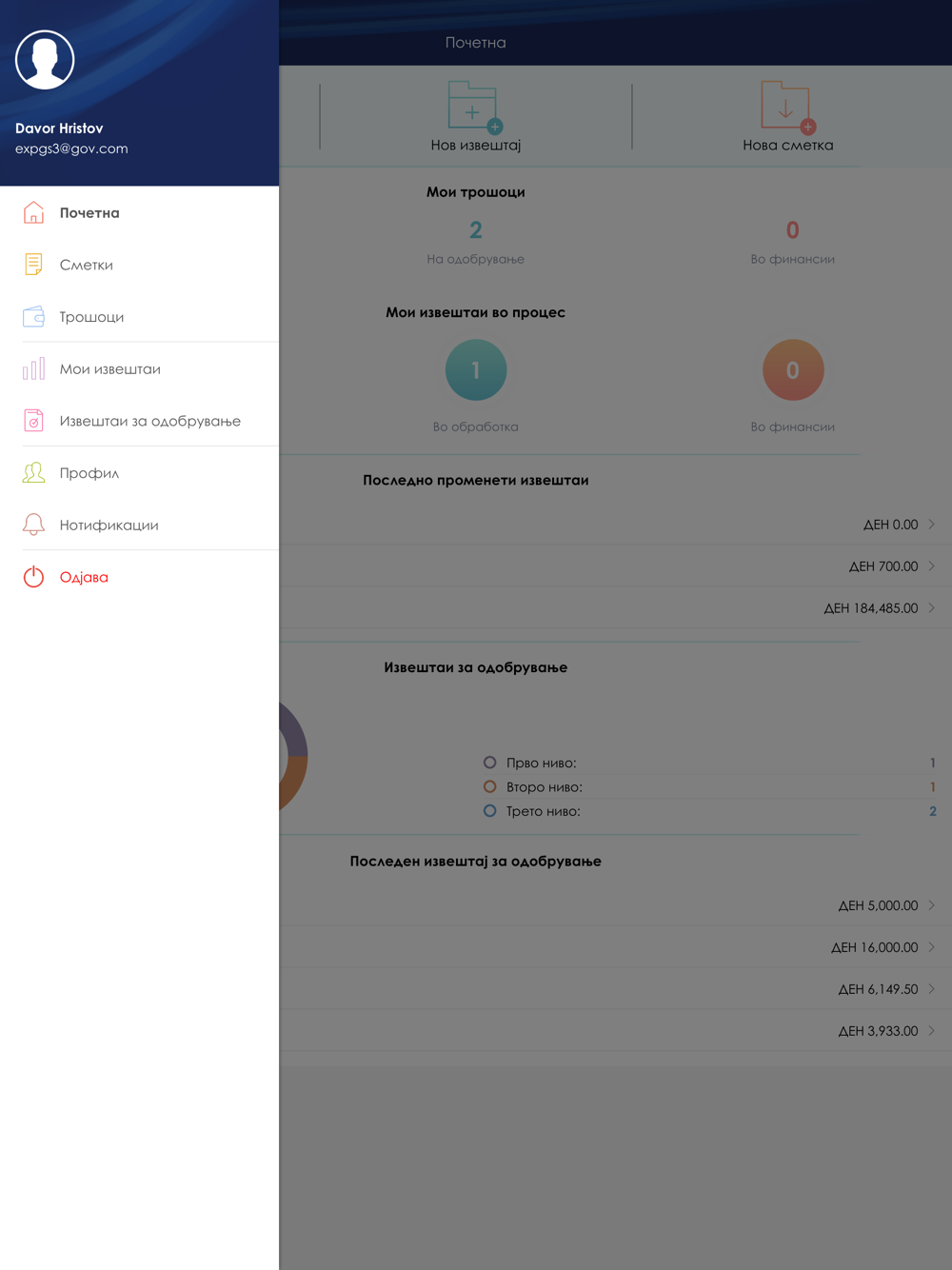This screenshot has width=952, height=1270.
Task: Open the report row with ДЕН 0.00 chevron
Action: pos(931,525)
